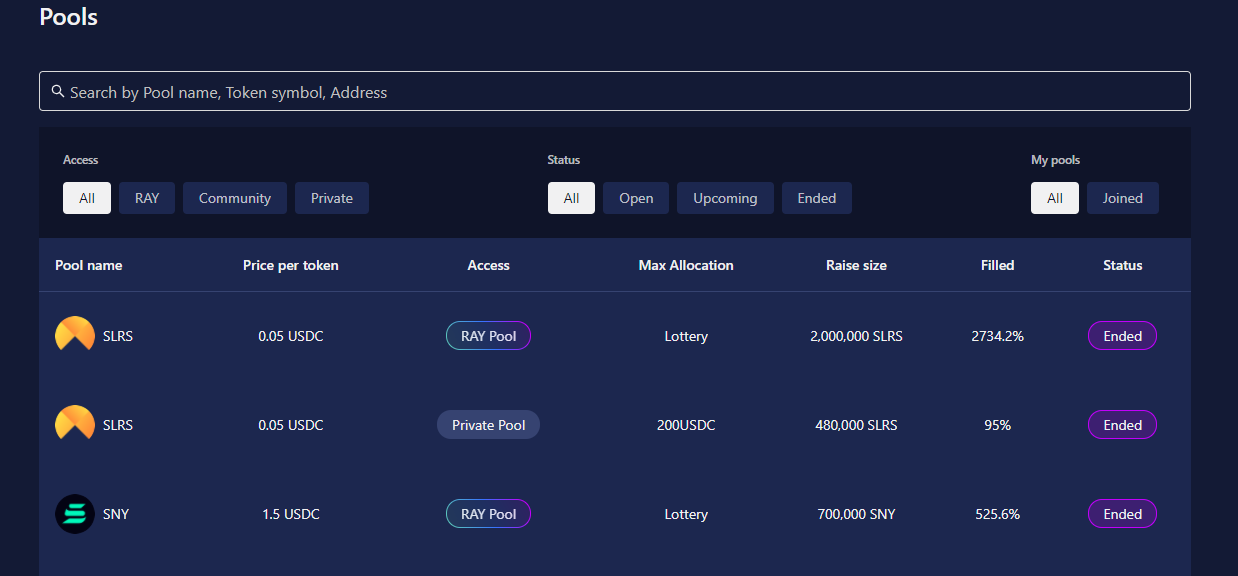1238x576 pixels.
Task: Filter access by RAY
Action: [147, 198]
